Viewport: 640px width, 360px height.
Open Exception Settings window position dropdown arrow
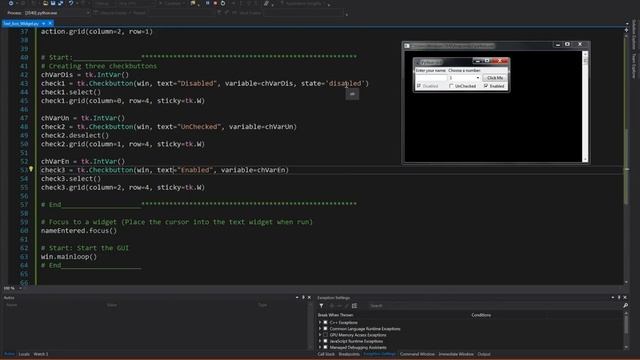click(x=613, y=298)
